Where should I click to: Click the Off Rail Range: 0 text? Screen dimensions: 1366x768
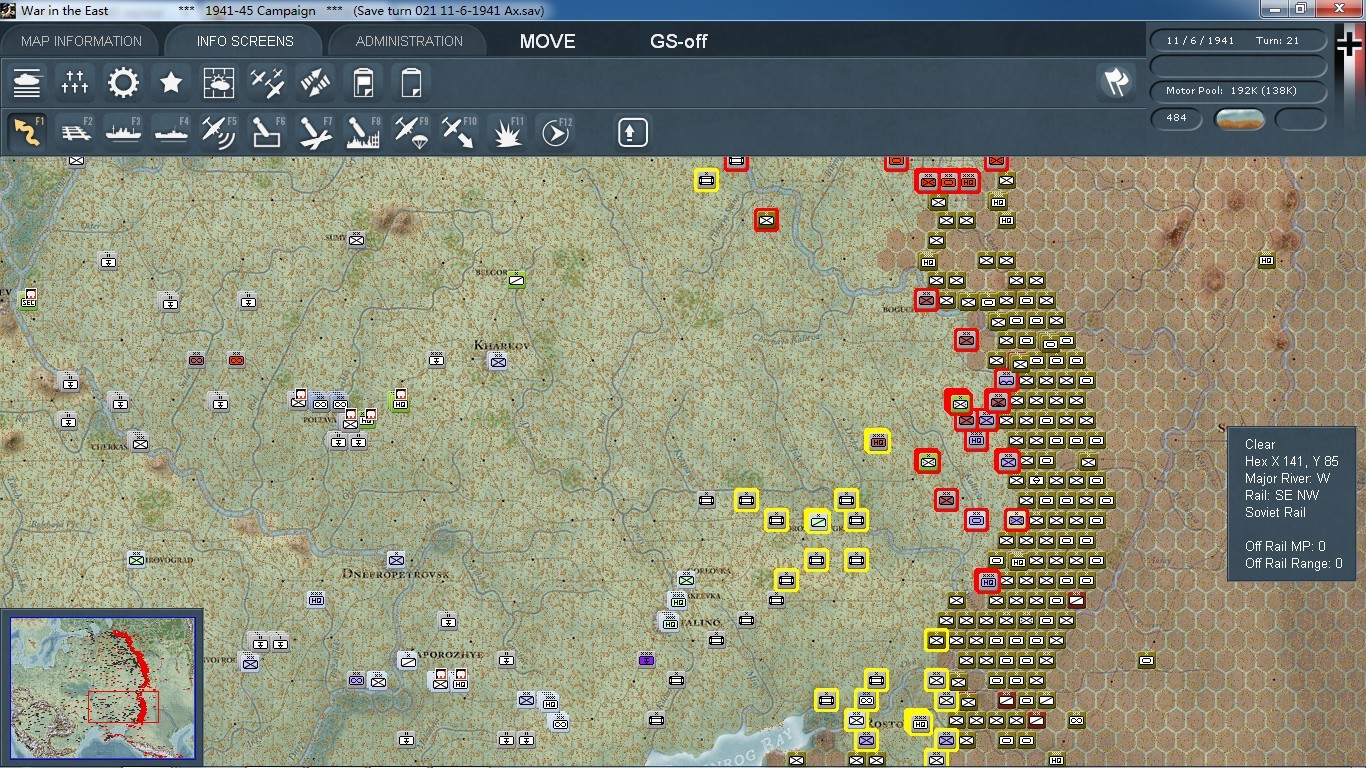coord(1294,563)
